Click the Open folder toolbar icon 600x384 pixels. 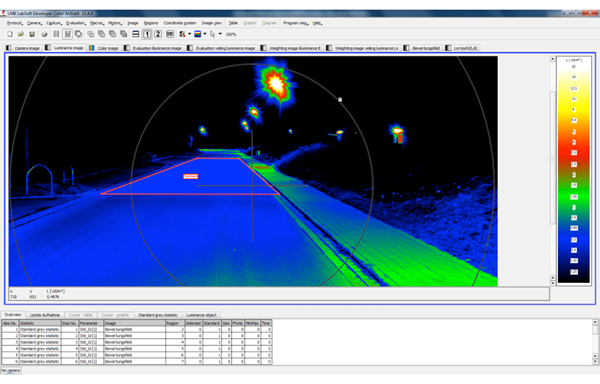[x=21, y=34]
